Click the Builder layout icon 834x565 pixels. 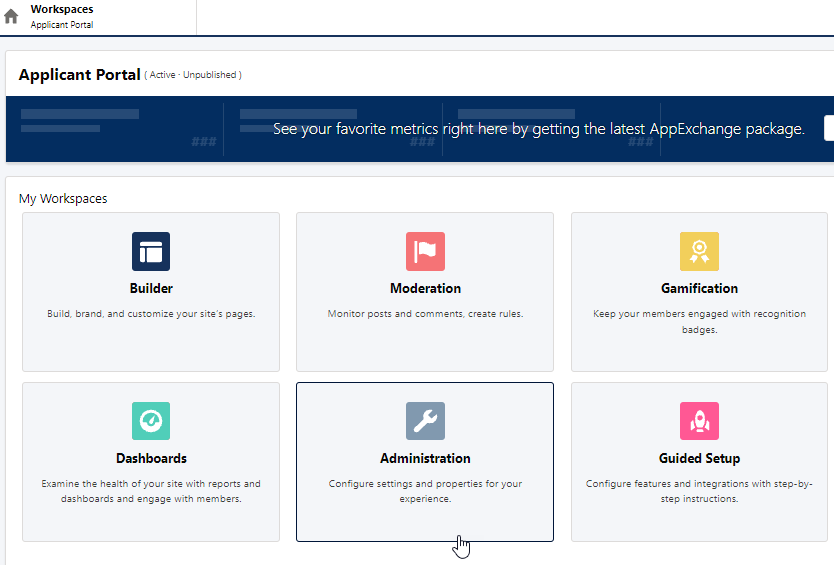pos(151,252)
